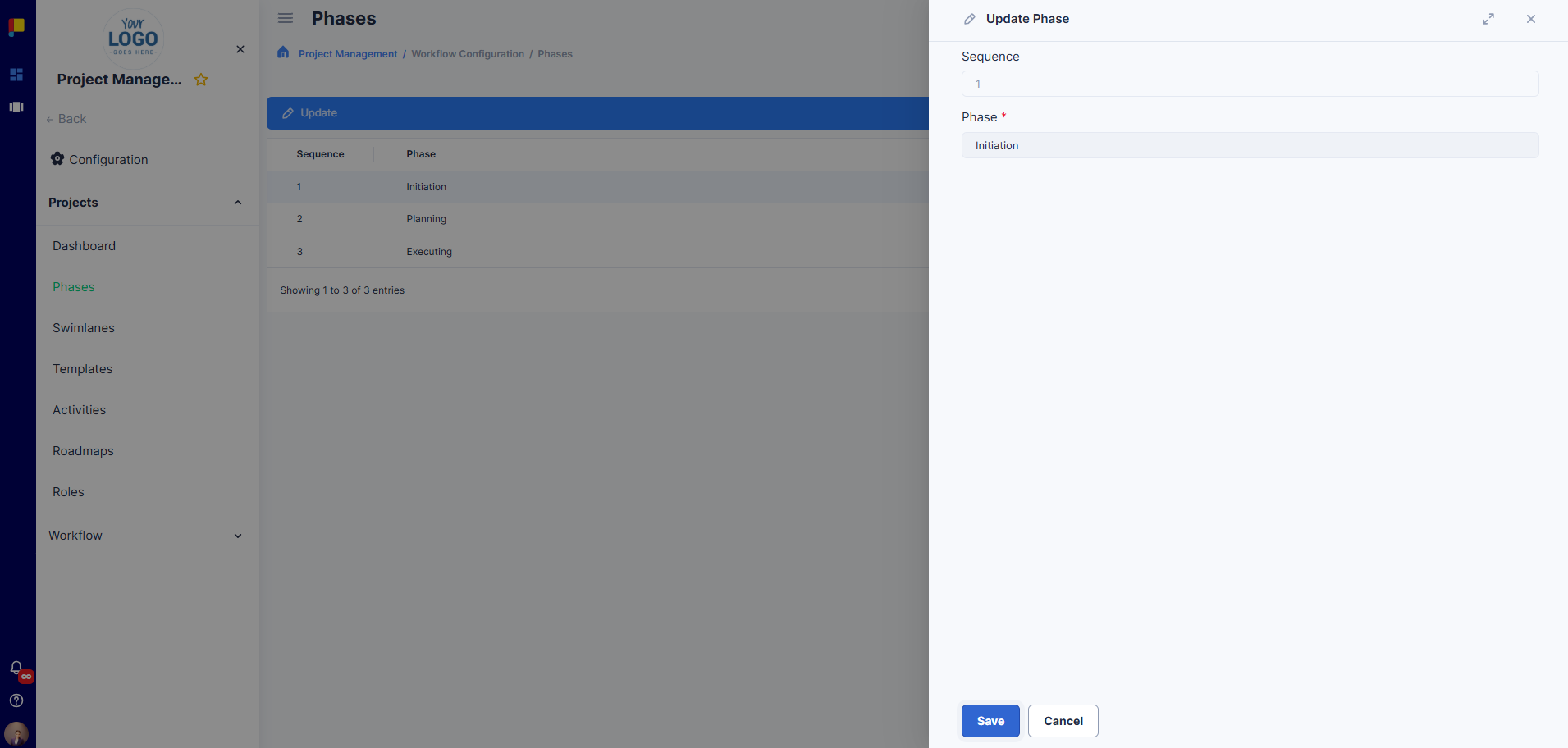Viewport: 1568px width, 748px height.
Task: Expand the Update Phase panel to fullscreen
Action: coord(1488,19)
